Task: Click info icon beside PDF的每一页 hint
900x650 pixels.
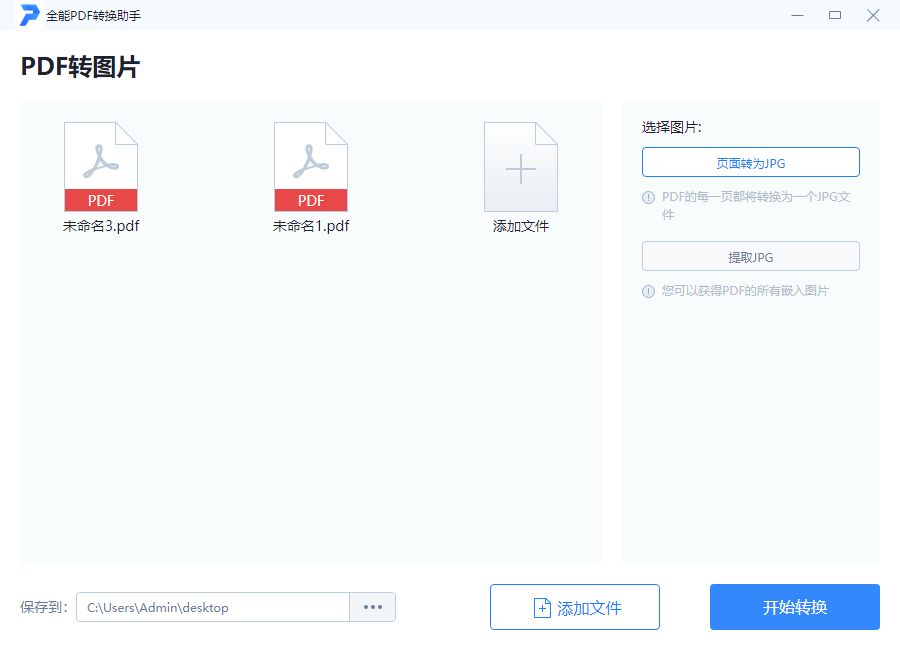Action: [x=648, y=198]
